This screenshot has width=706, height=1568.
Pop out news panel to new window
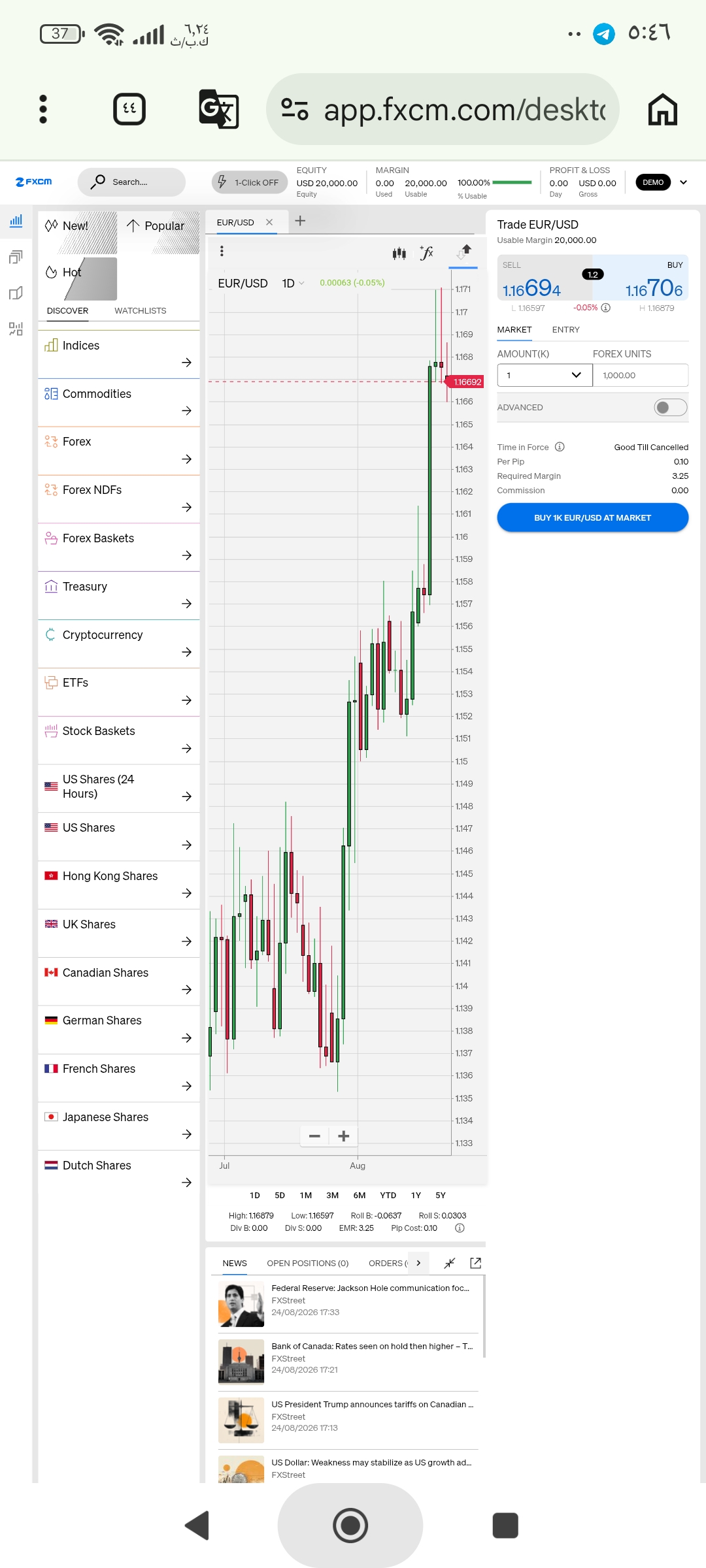476,1263
